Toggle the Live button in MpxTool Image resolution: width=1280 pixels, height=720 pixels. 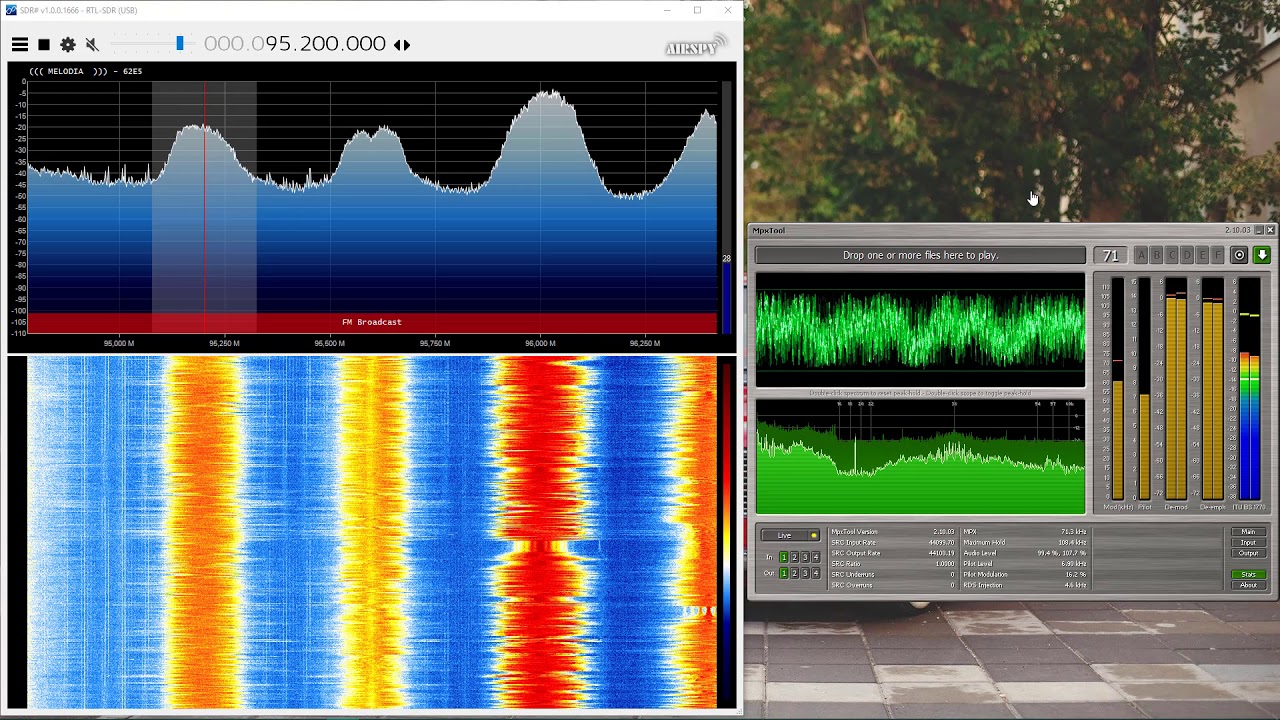pos(790,535)
